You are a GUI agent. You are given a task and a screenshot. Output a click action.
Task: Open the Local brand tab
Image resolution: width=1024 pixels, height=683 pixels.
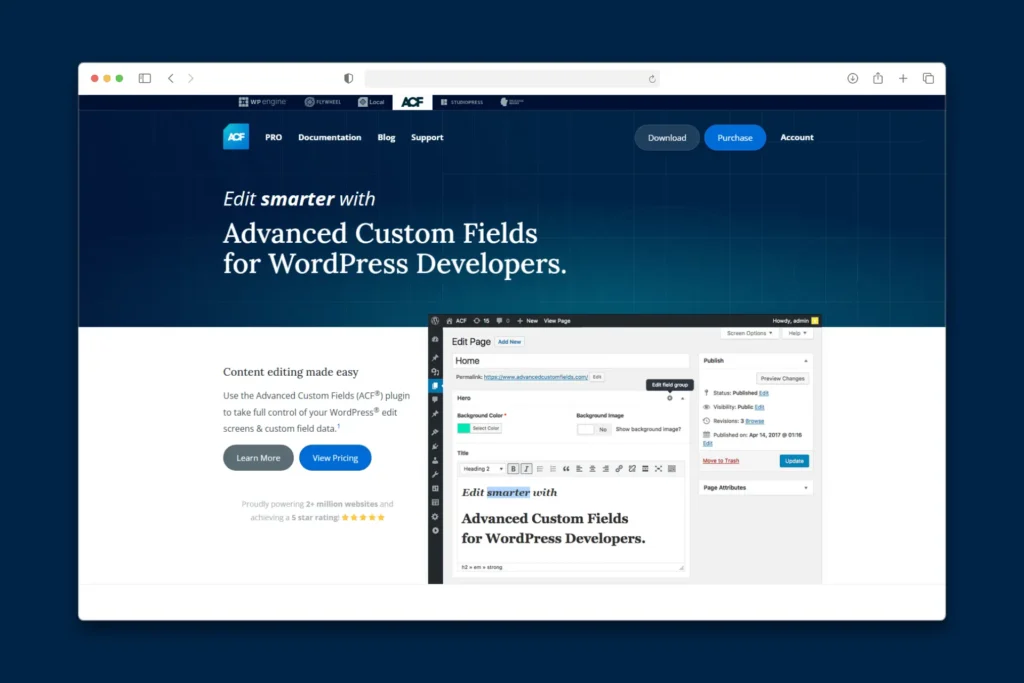coord(371,102)
